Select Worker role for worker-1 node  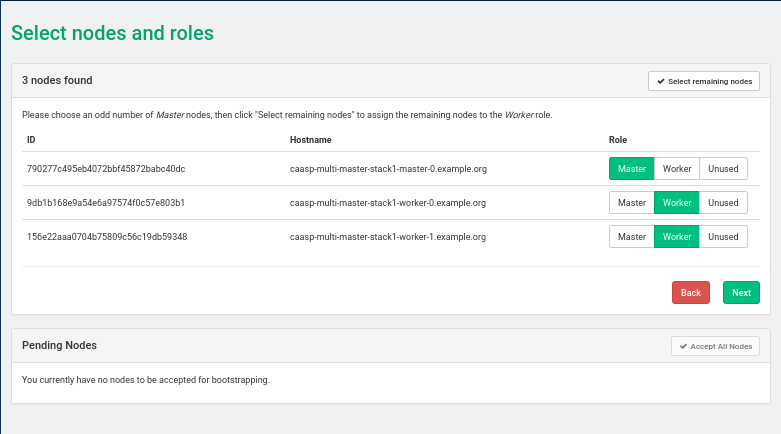677,237
